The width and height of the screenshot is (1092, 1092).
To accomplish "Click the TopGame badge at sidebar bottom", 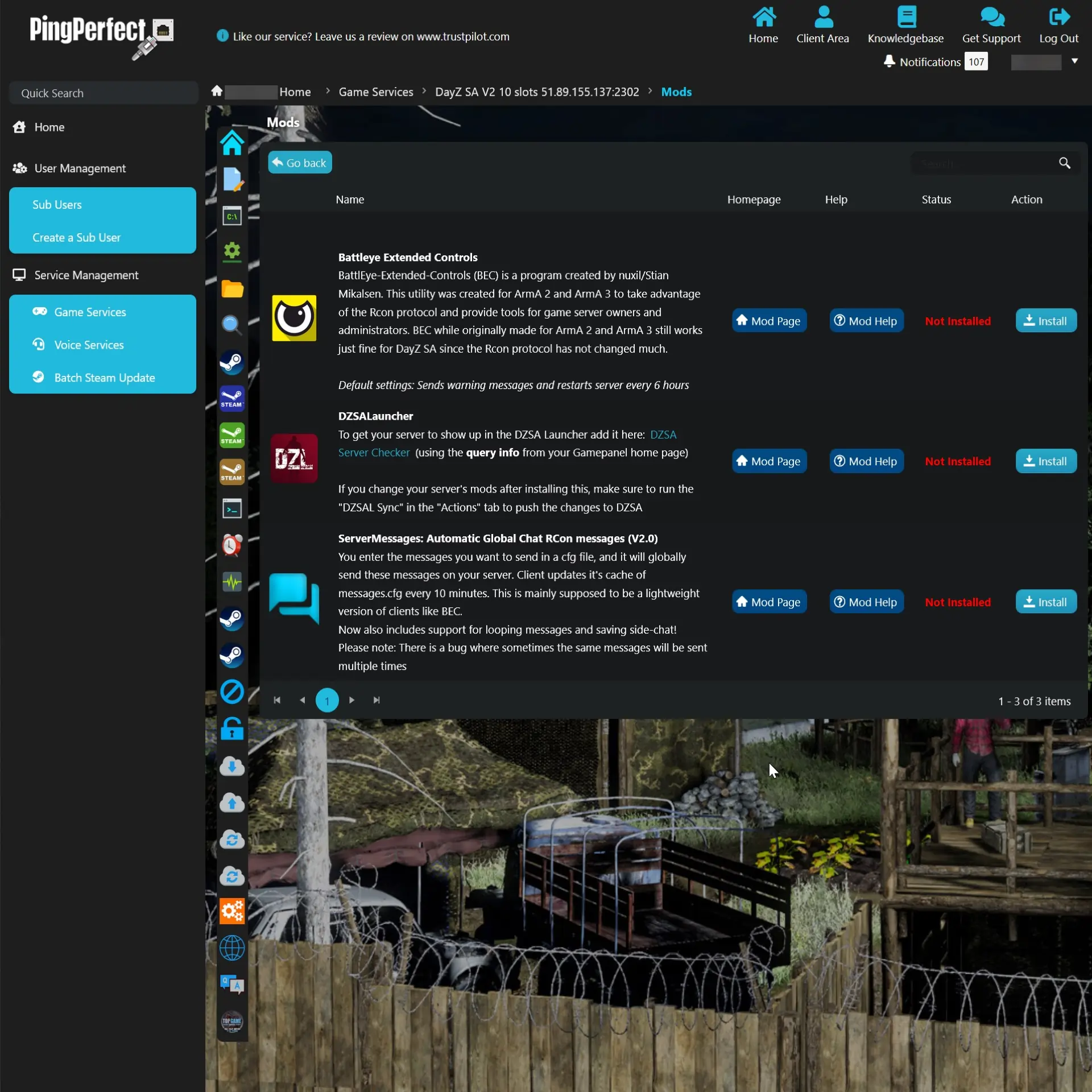I will click(x=232, y=1022).
